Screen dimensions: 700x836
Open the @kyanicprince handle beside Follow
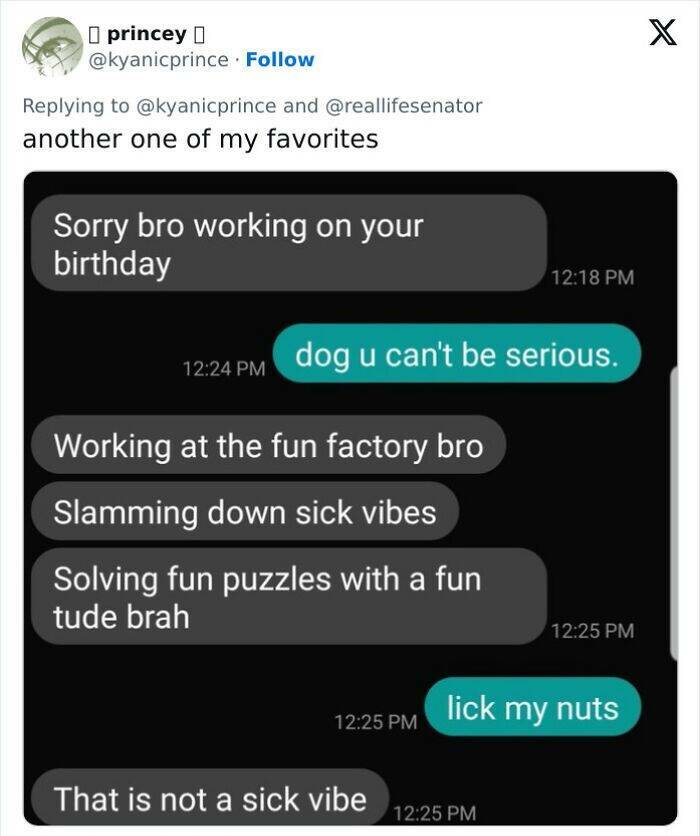point(158,59)
